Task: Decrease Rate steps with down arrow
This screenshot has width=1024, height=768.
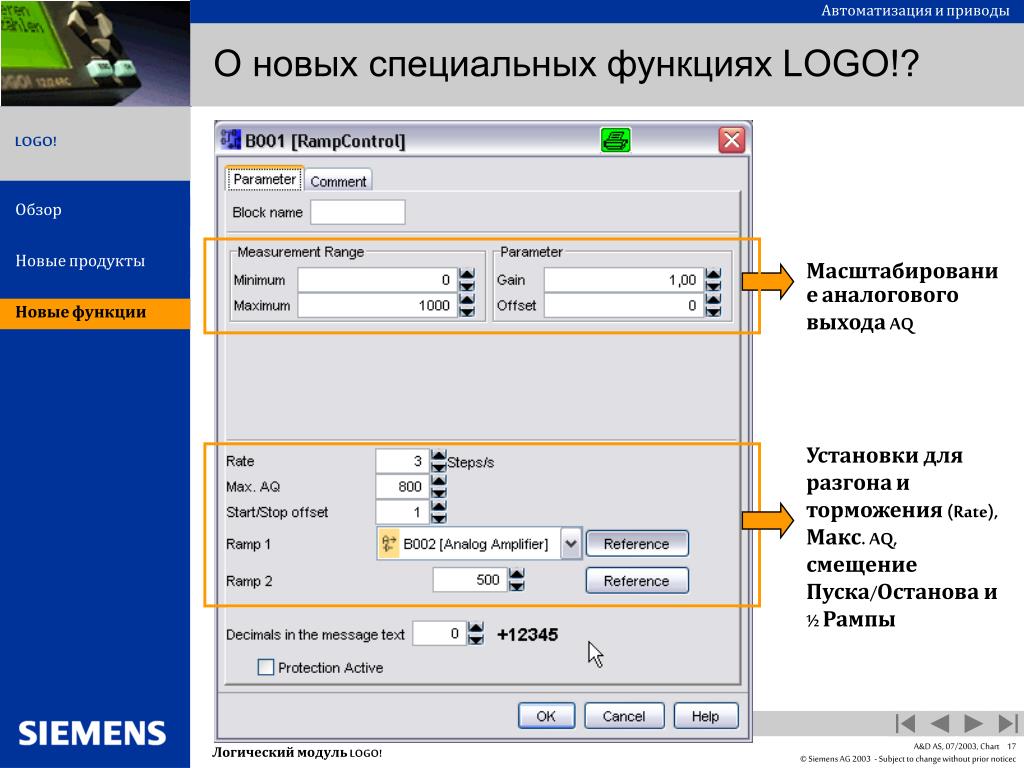Action: coord(439,467)
